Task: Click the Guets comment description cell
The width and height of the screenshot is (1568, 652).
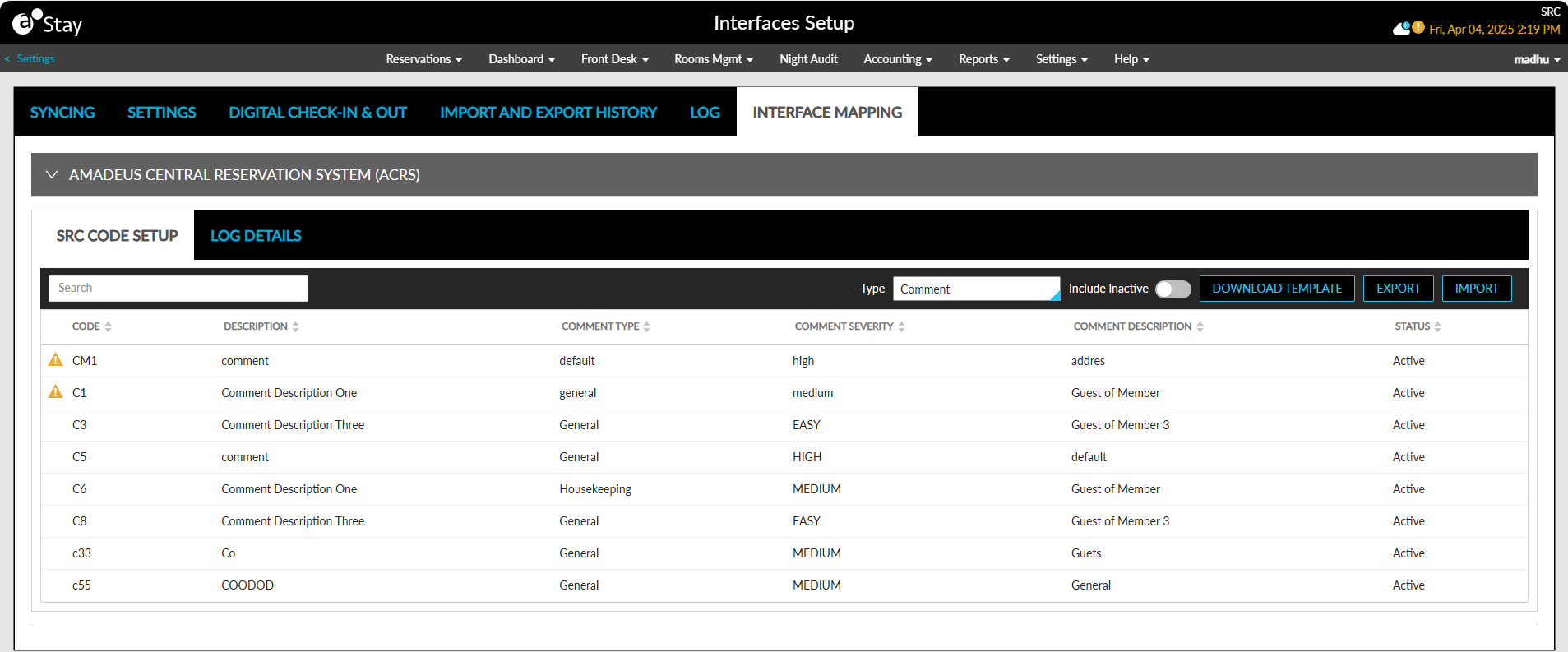Action: pos(1086,553)
